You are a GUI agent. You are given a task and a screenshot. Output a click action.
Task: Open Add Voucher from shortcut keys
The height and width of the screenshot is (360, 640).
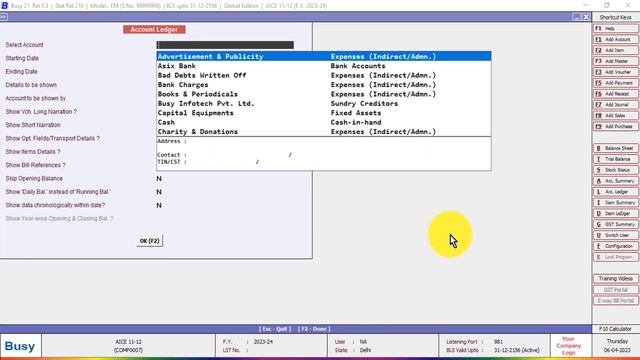coord(616,72)
